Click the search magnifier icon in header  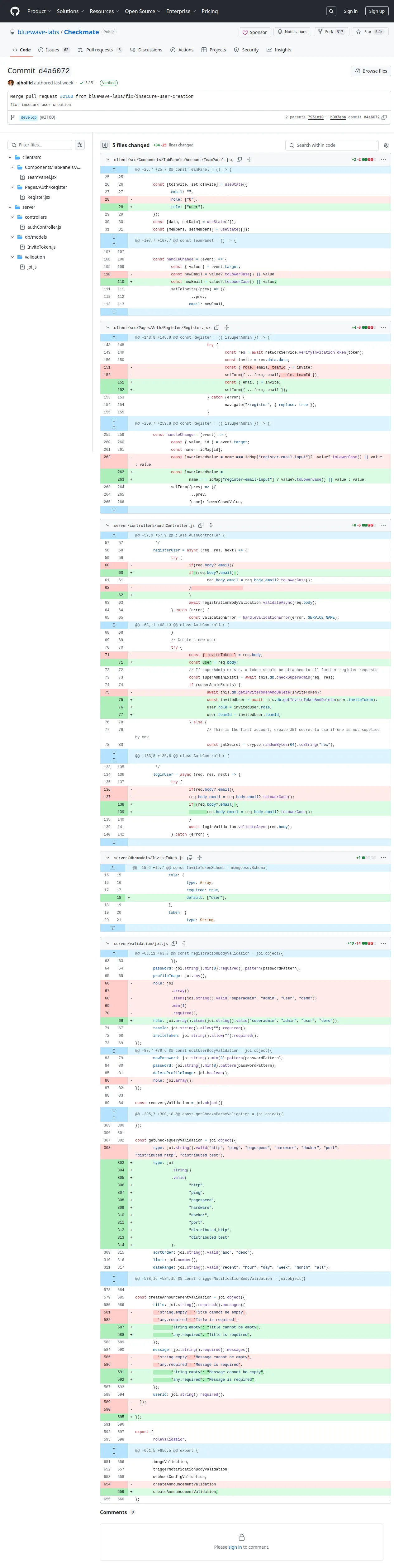[331, 11]
